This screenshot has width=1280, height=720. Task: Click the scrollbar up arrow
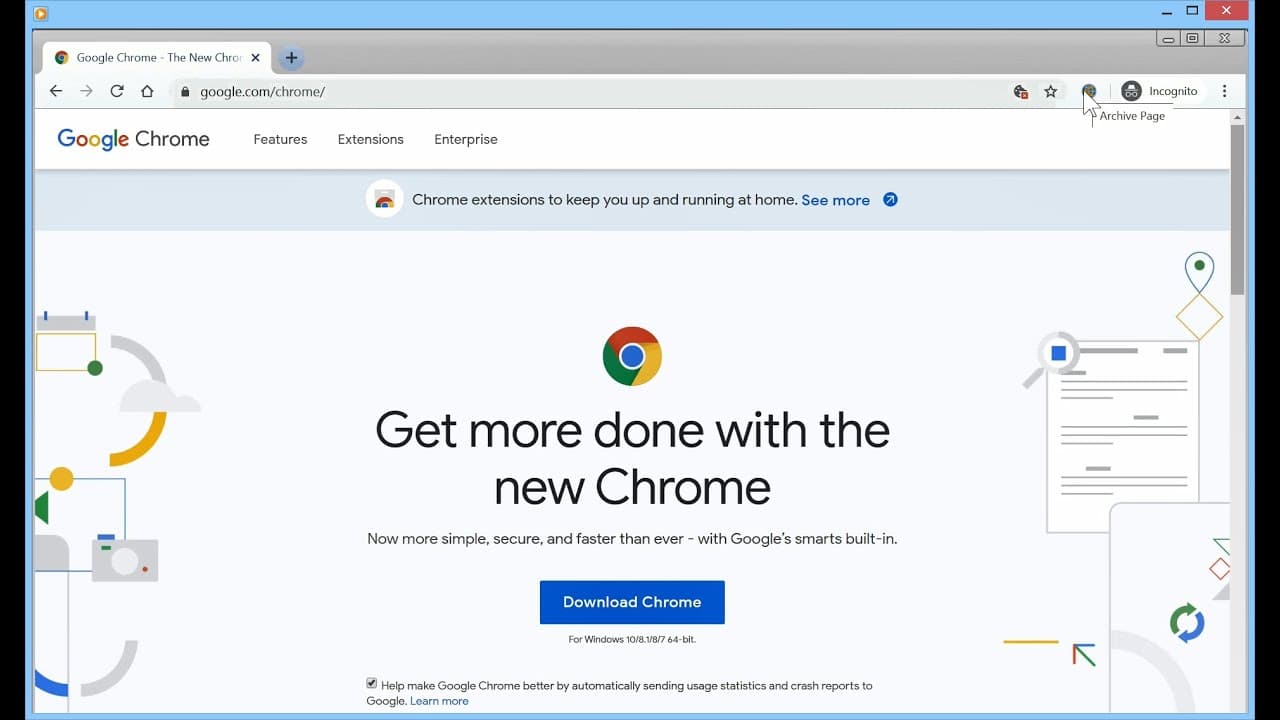(1237, 117)
